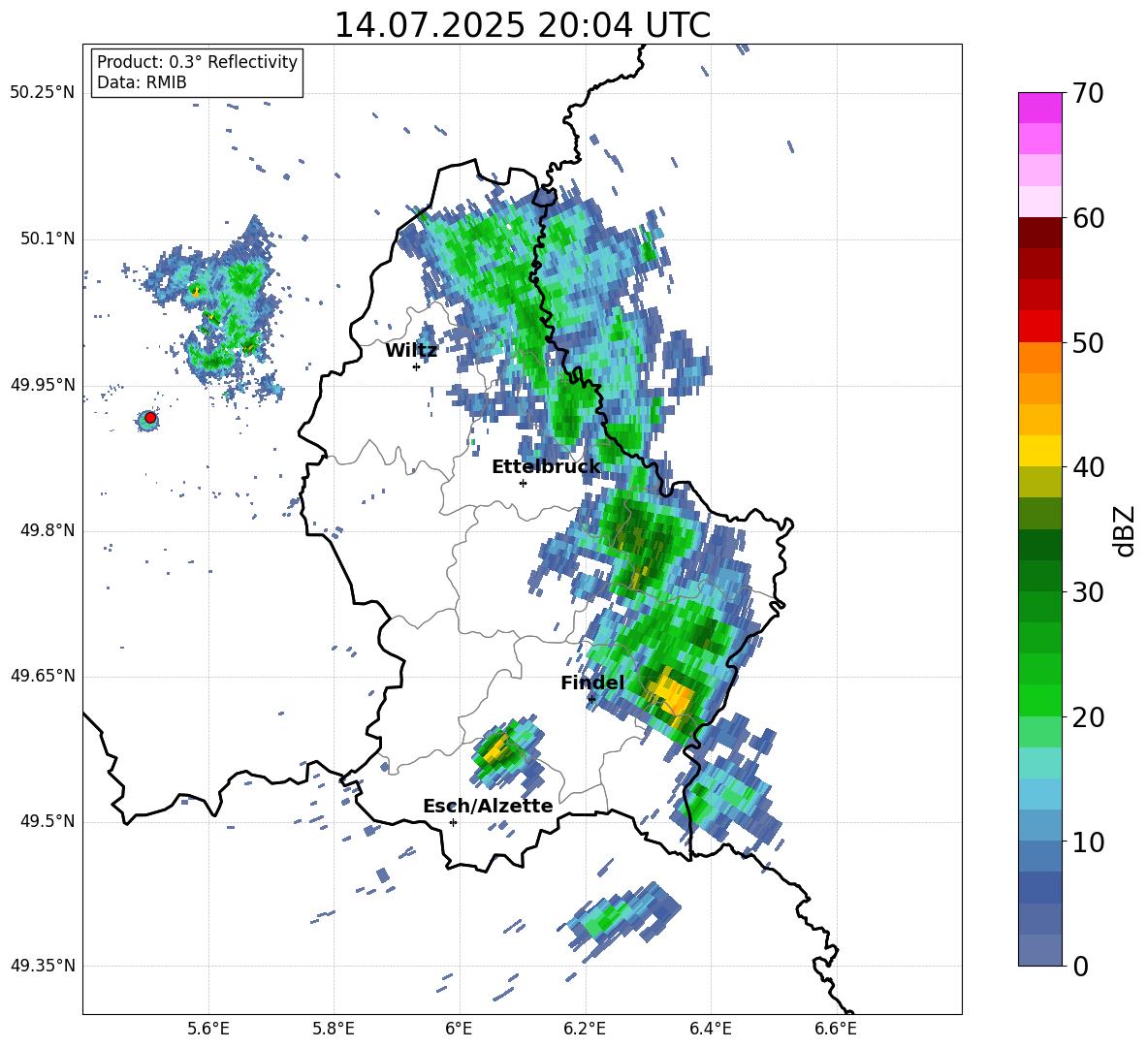Click the 50.25°N latitude label
The image size is (1148, 1048).
tap(43, 93)
